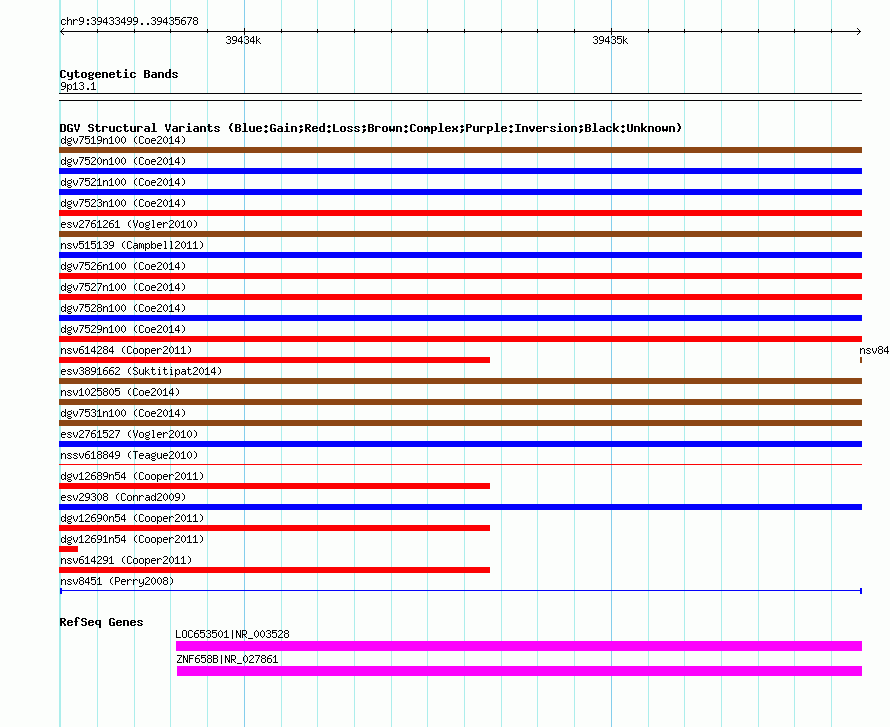Click the tiny red bar under dgv12691n54
890x727 pixels.
point(69,549)
